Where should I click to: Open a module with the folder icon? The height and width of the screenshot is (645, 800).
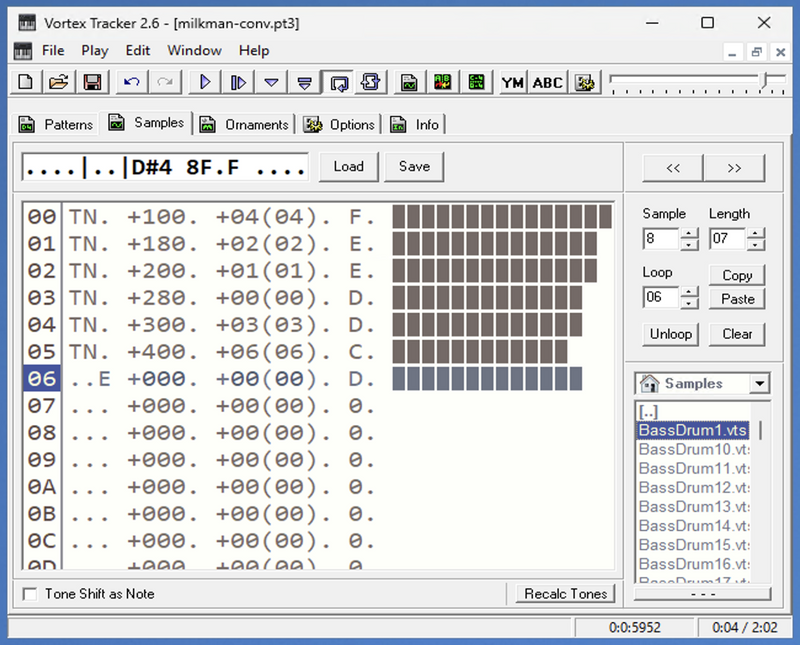point(59,82)
